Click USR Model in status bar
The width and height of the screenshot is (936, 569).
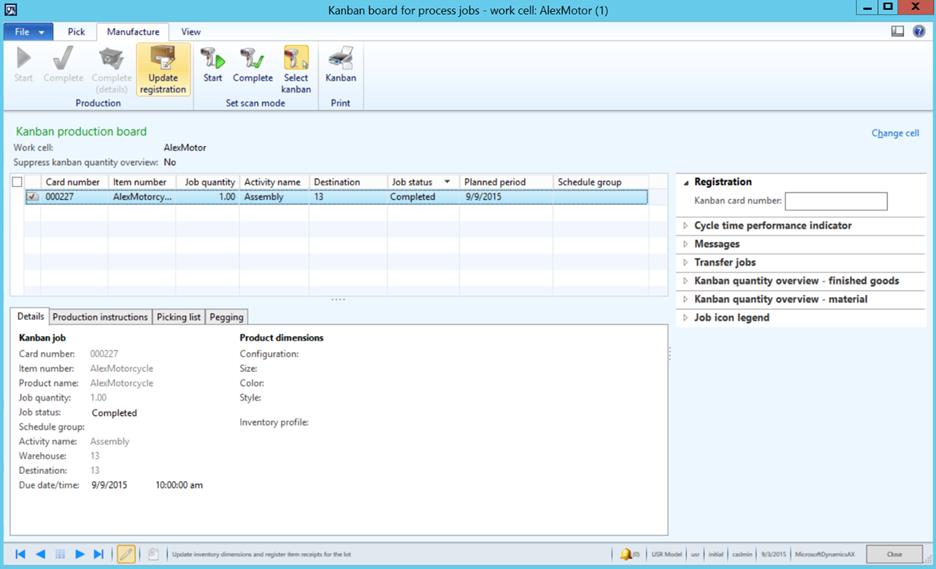666,554
